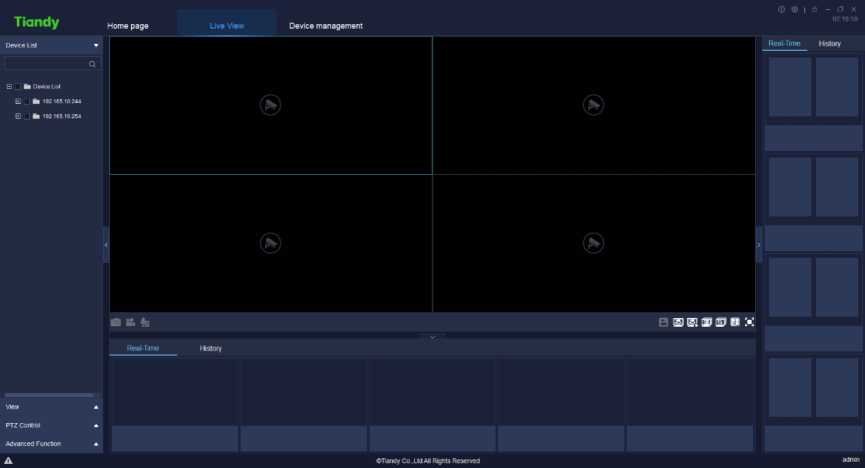Click the save layout icon in bottom toolbar
Viewport: 865px width, 468px height.
663,322
